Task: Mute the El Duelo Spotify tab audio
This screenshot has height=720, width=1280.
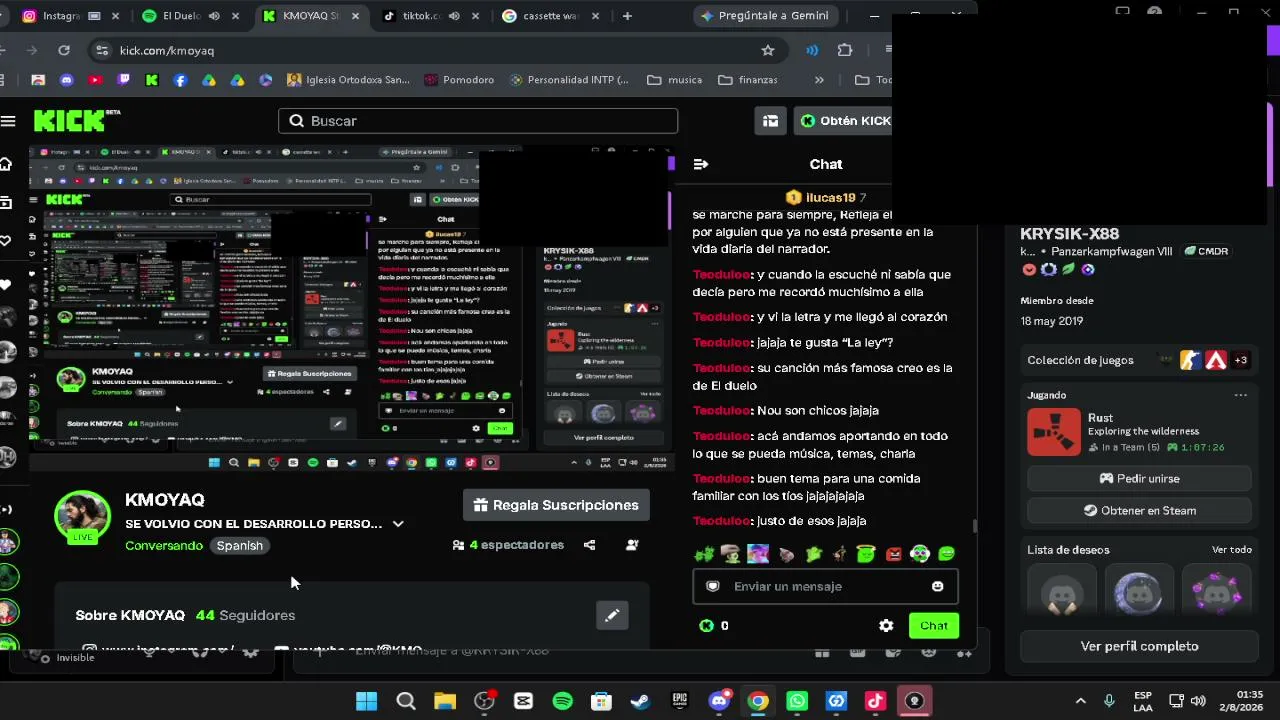Action: [212, 16]
